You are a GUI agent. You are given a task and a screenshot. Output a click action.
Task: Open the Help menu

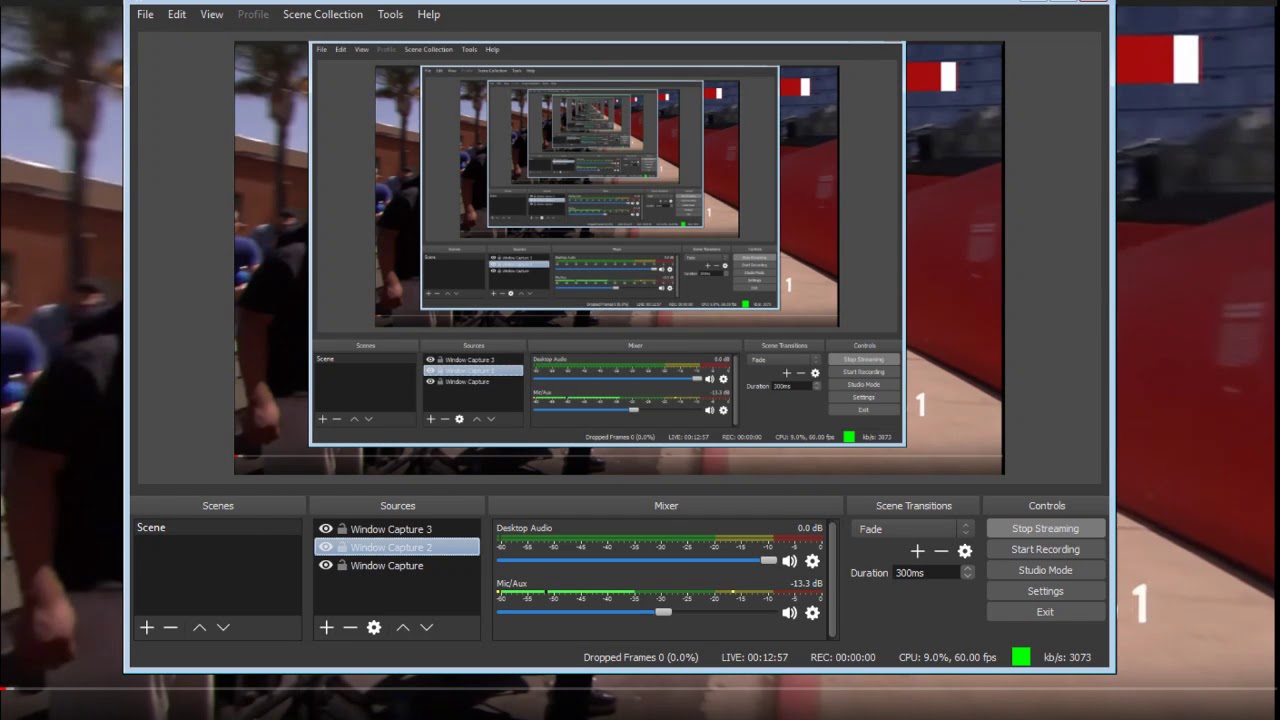(428, 14)
